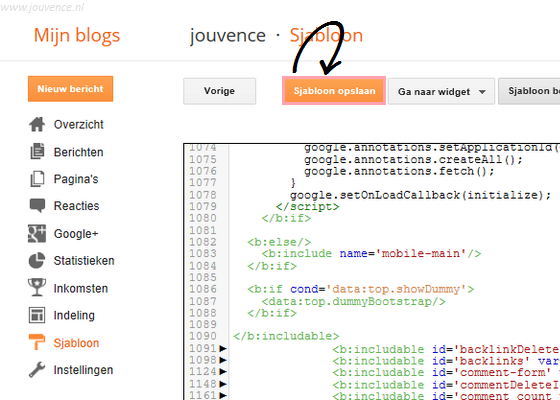Click the </b:if> tag on line 1080
The width and height of the screenshot is (560, 400).
click(x=286, y=218)
